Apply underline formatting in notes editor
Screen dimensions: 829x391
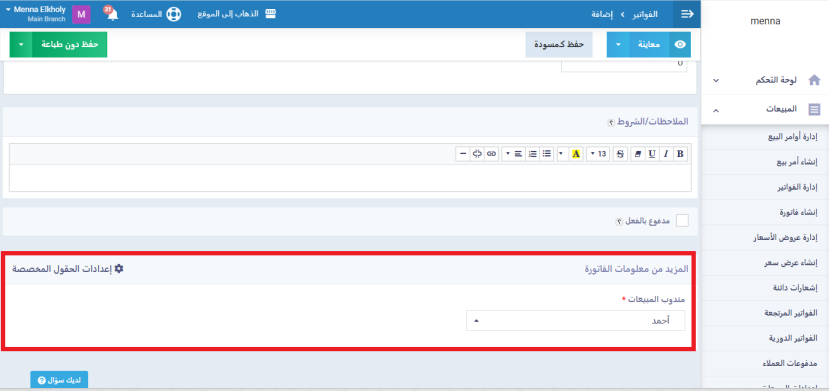(652, 154)
